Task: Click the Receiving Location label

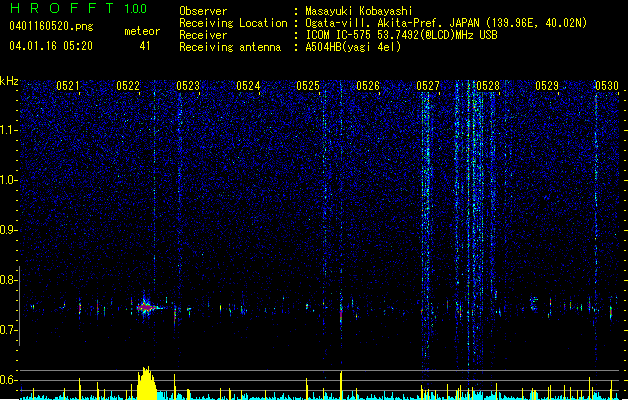Action: (x=233, y=23)
